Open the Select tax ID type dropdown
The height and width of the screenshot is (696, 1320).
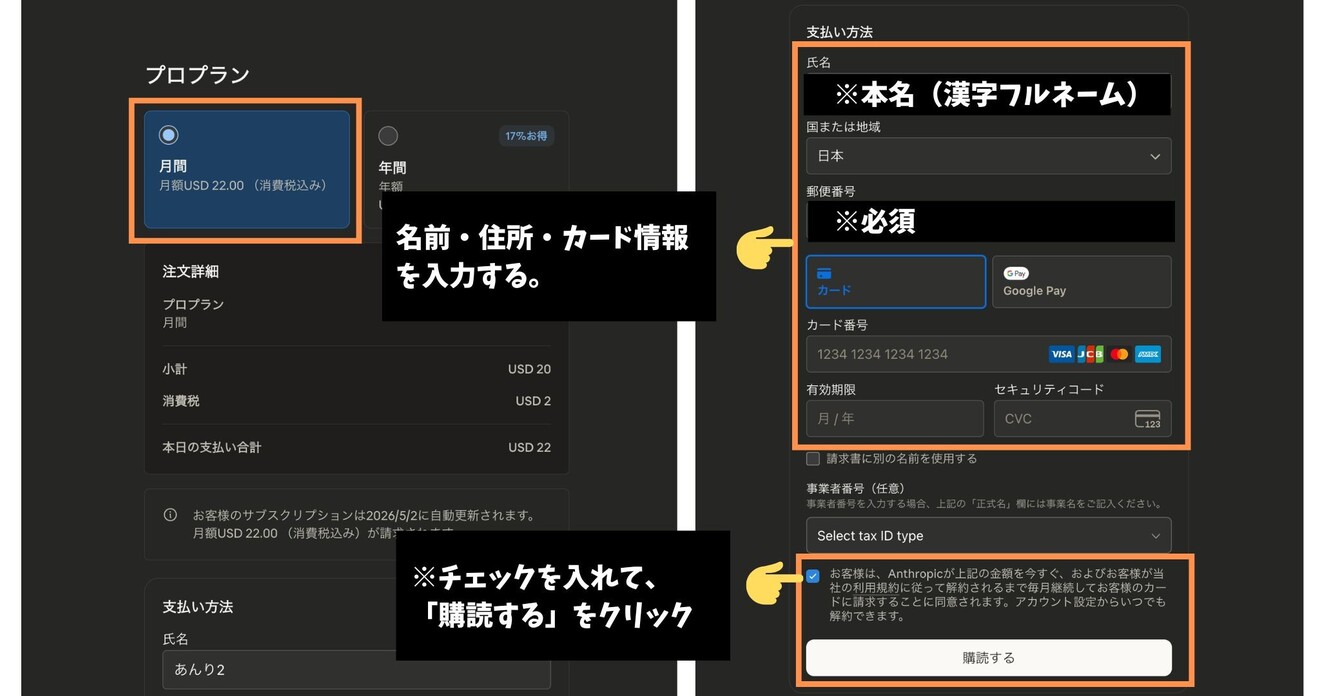point(988,536)
